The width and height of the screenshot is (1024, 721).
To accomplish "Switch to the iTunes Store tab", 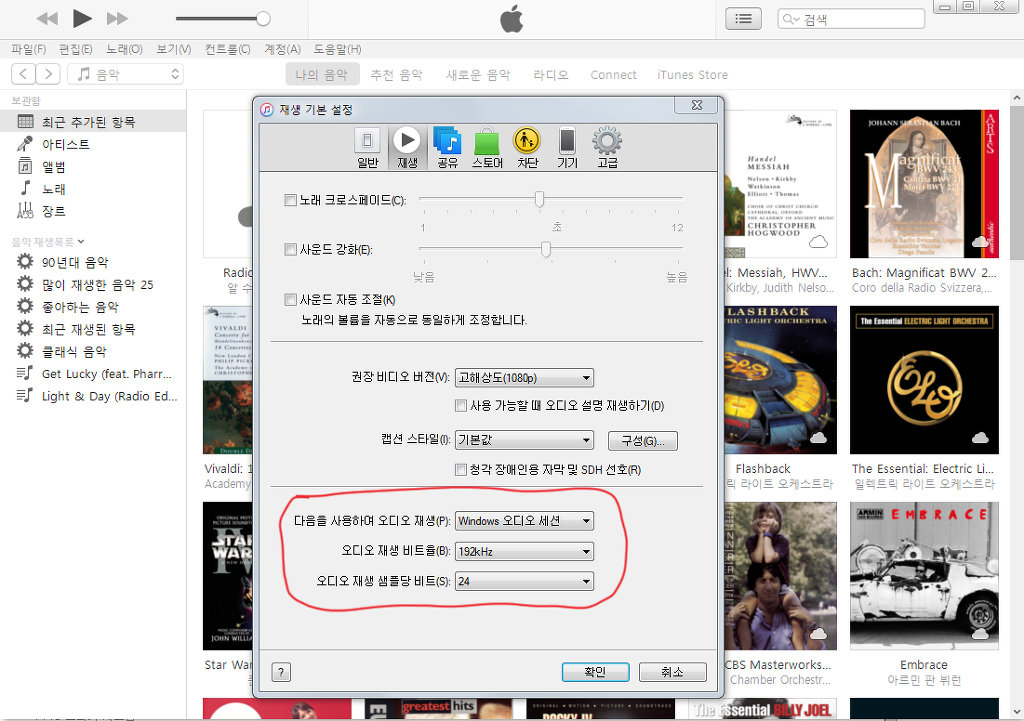I will click(x=692, y=75).
